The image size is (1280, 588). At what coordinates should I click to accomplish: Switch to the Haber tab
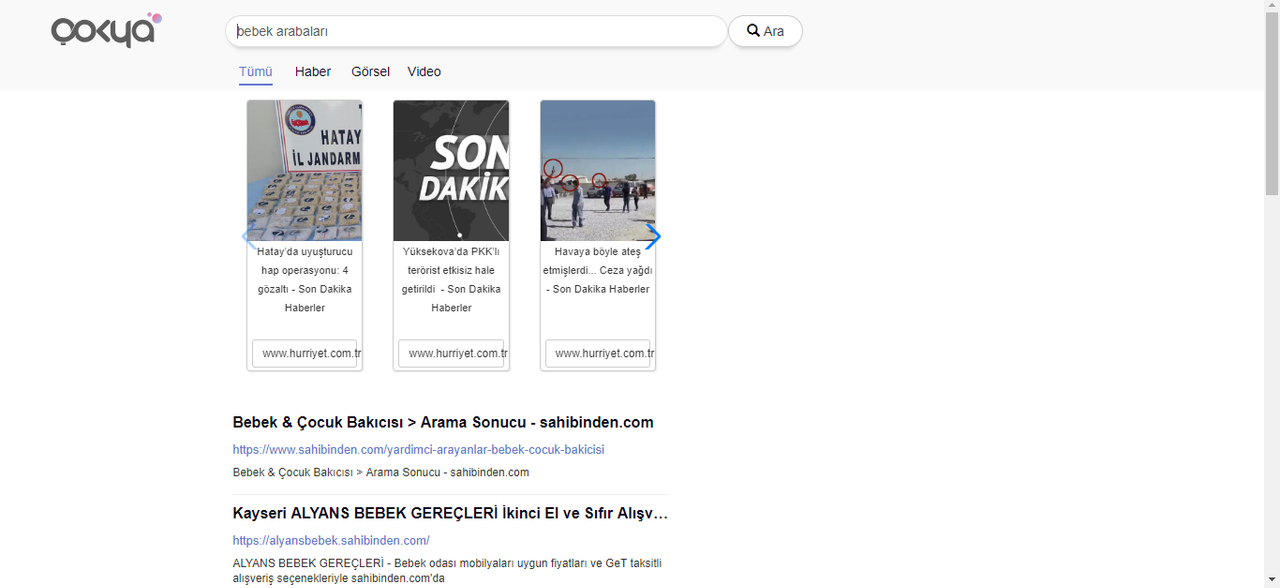[x=313, y=72]
